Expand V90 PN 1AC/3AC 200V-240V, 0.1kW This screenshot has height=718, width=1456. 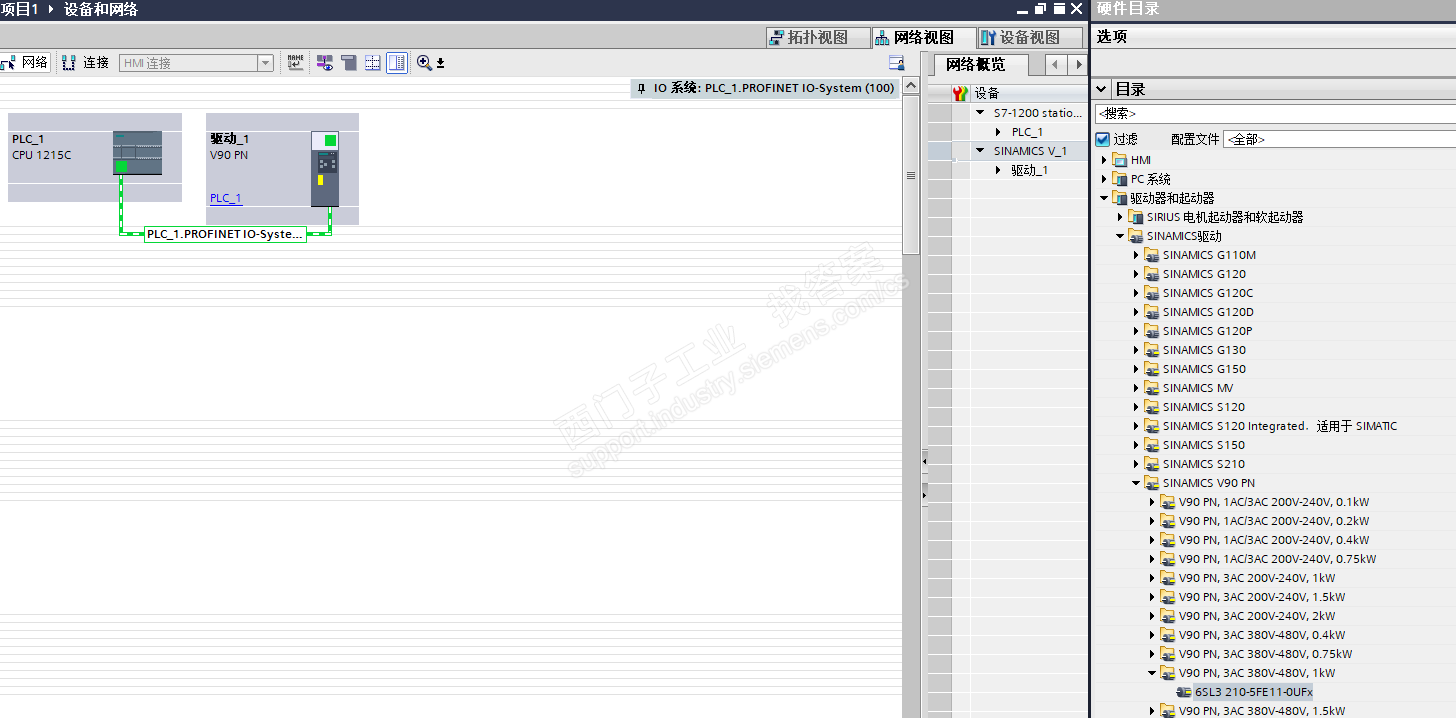click(x=1153, y=502)
